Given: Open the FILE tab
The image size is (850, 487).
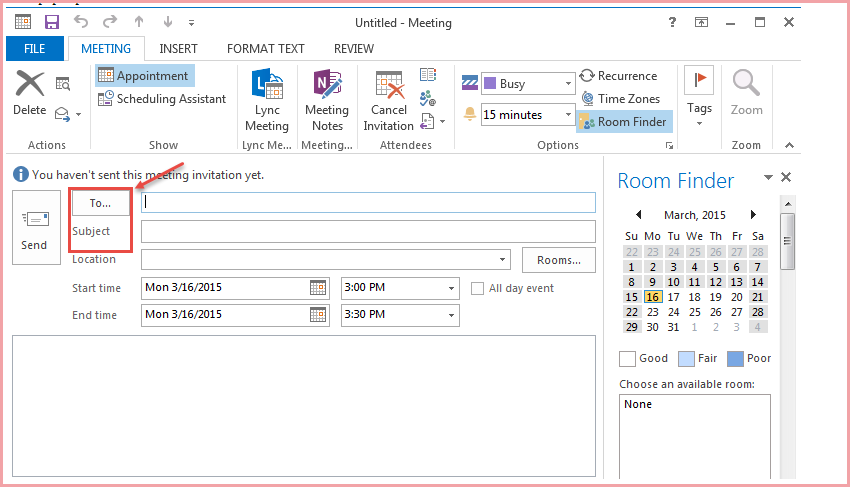Looking at the screenshot, I should (35, 49).
